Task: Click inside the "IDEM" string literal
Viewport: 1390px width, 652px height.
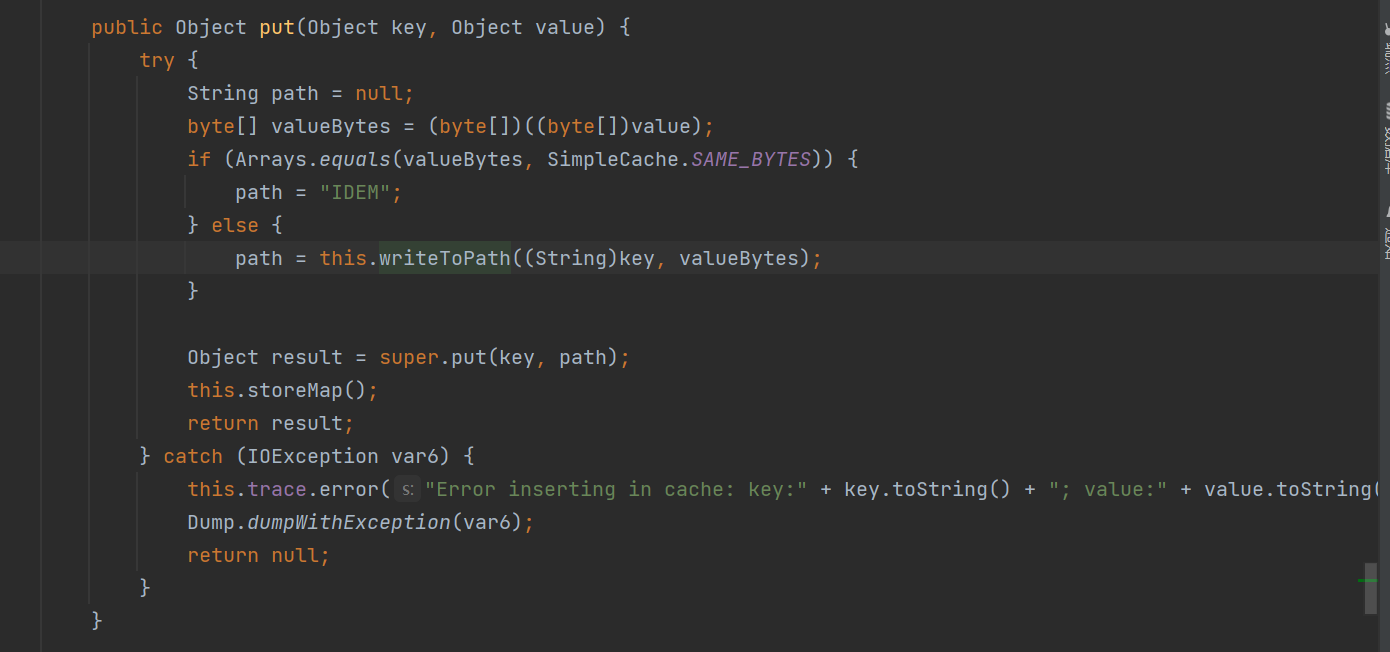Action: 355,192
